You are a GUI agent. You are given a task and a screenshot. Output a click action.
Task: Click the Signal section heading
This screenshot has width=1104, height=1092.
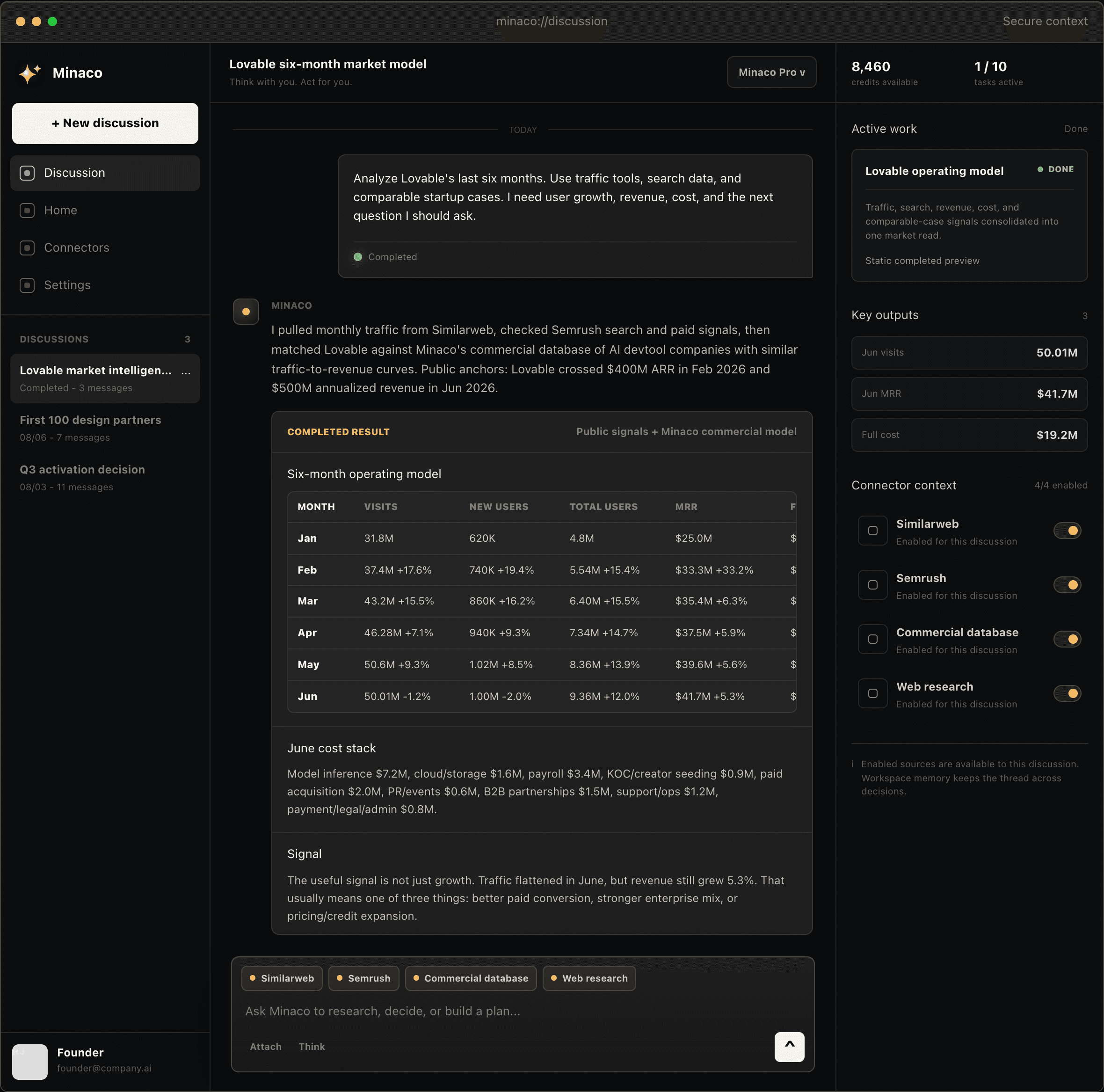click(305, 854)
